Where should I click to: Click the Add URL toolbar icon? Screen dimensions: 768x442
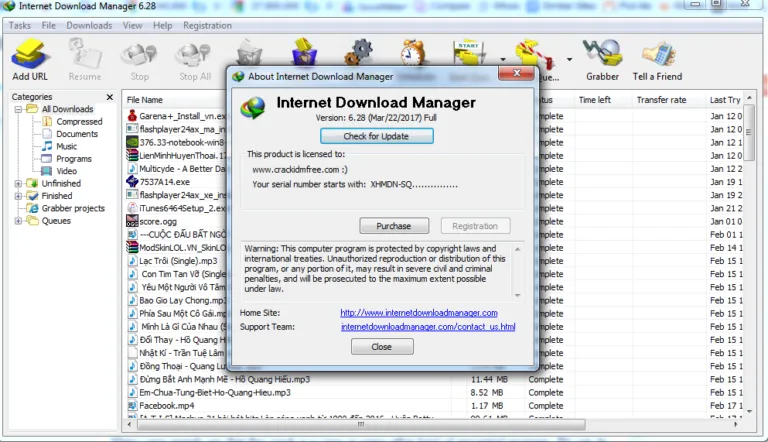28,59
